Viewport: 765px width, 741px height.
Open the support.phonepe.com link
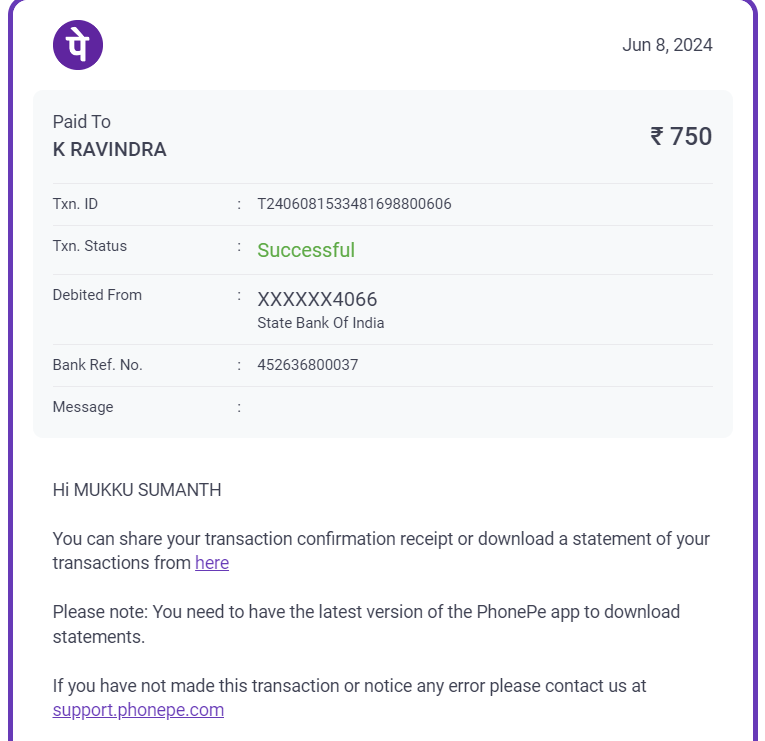pos(138,710)
